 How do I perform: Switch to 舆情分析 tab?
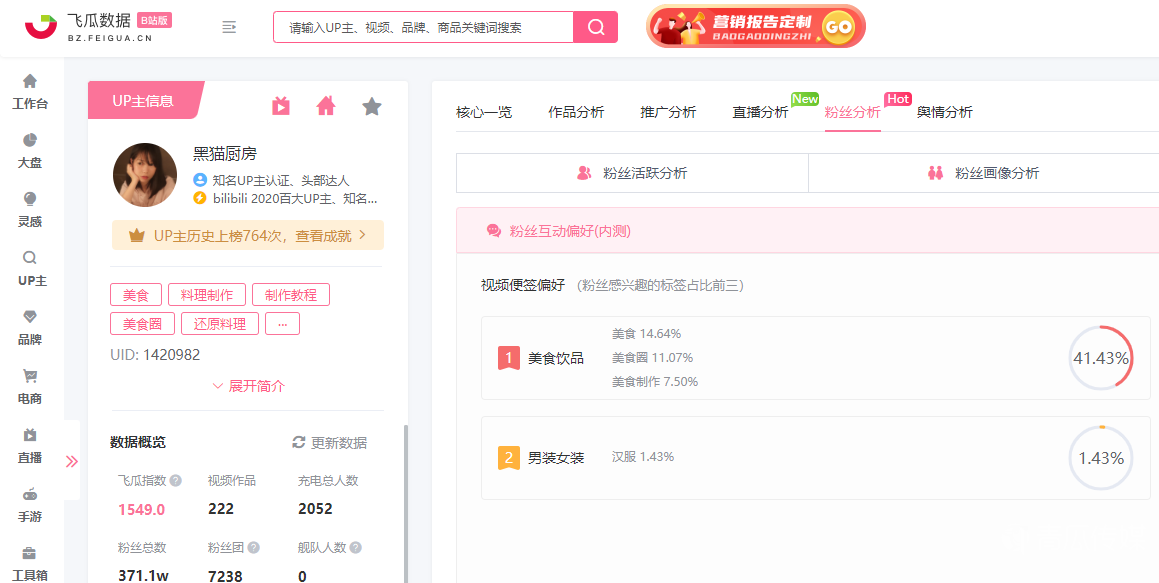point(944,112)
